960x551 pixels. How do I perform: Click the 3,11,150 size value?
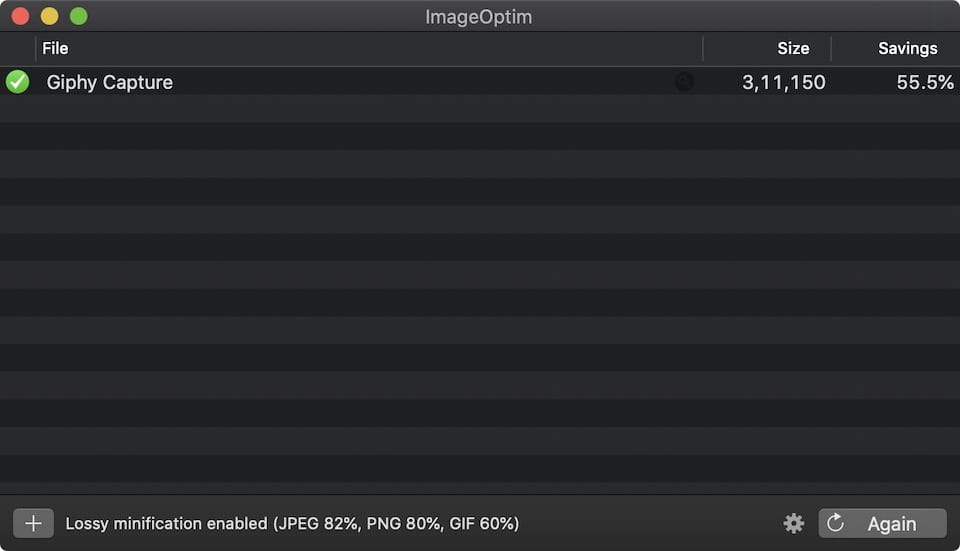[784, 82]
